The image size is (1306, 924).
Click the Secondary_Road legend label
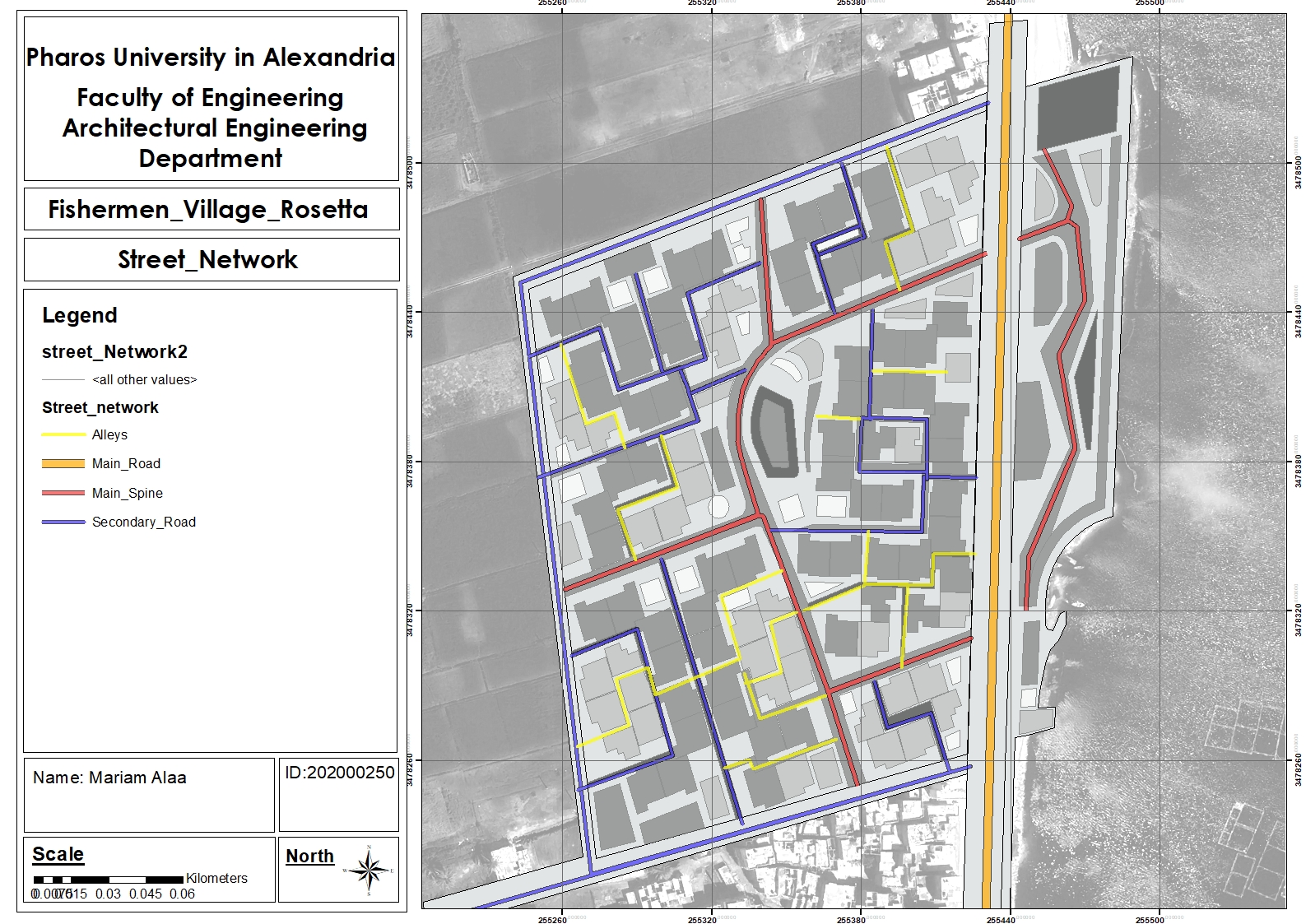pyautogui.click(x=144, y=522)
